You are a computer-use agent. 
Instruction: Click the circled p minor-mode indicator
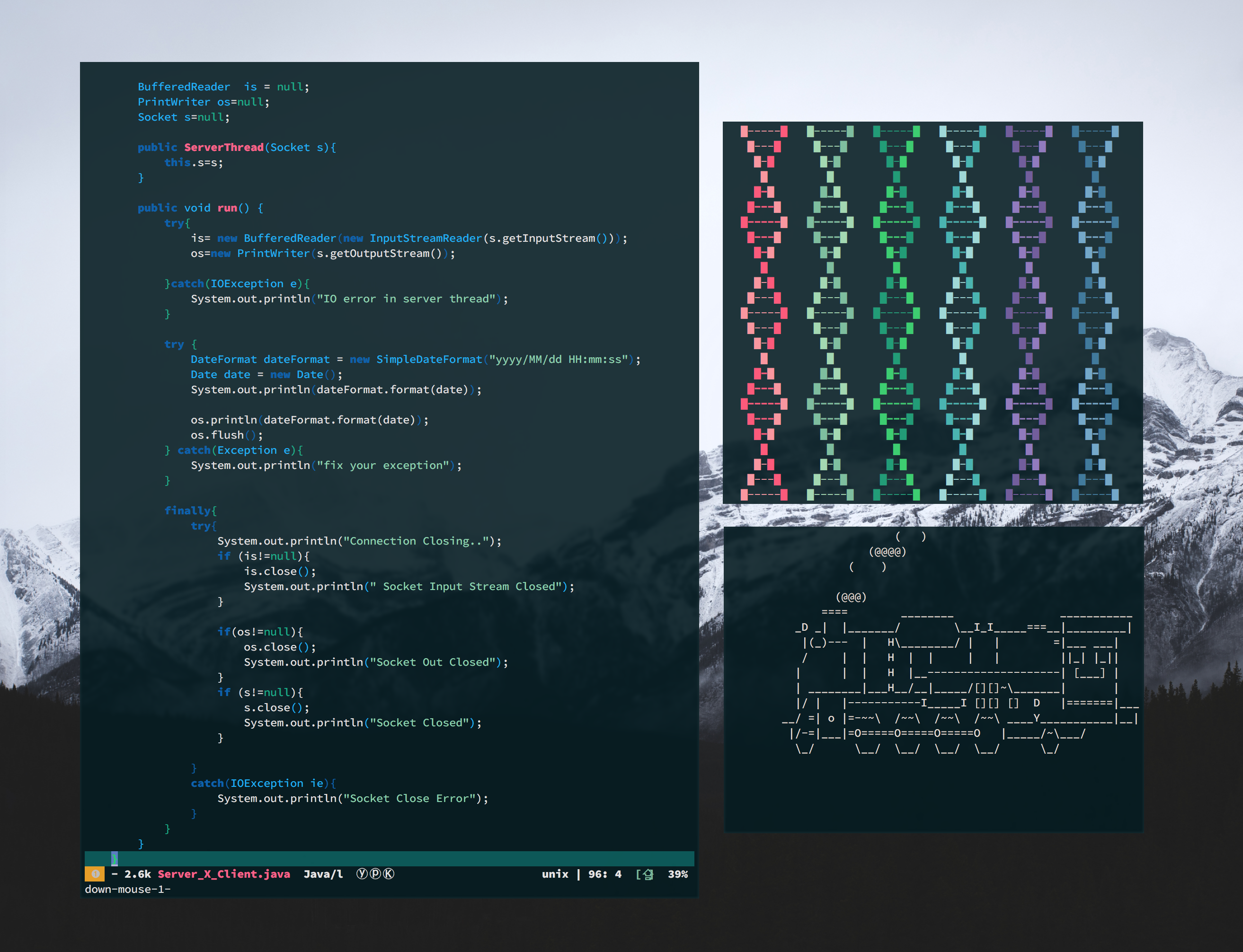(375, 874)
